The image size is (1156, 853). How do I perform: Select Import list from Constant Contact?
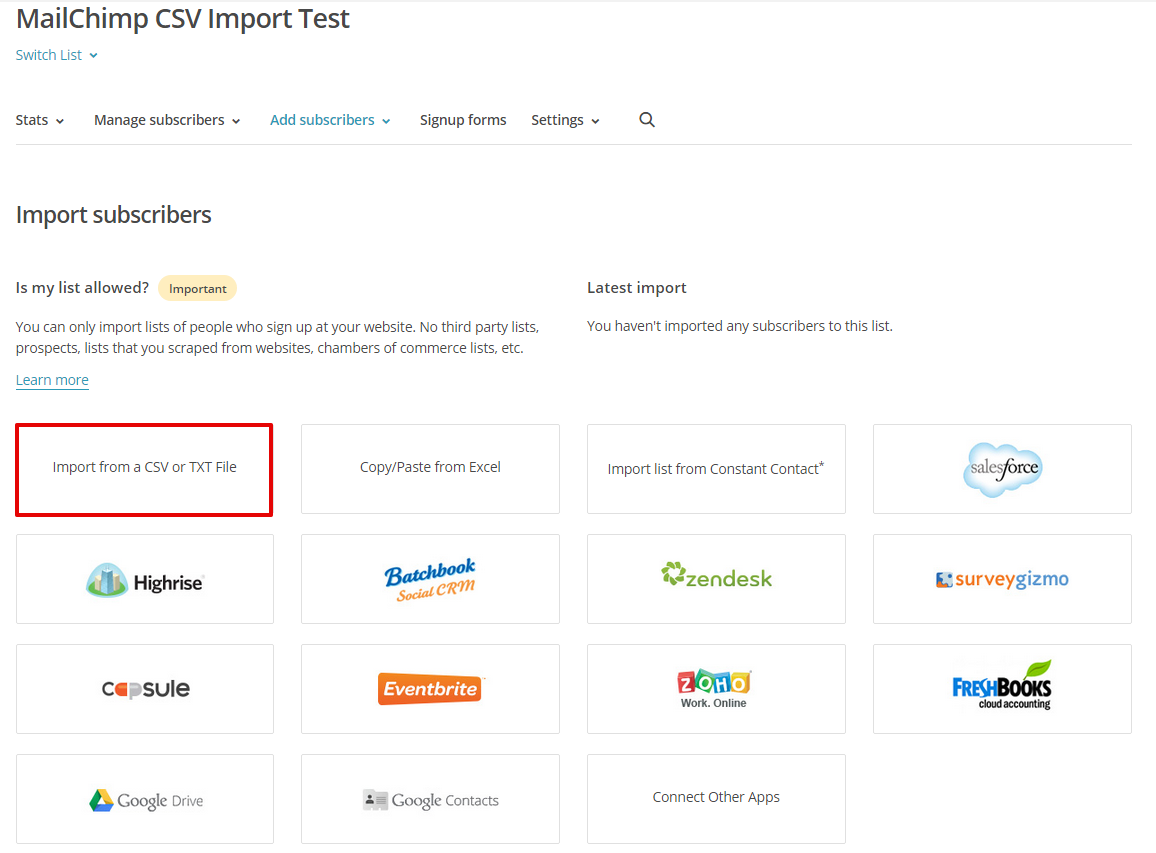[x=716, y=469]
